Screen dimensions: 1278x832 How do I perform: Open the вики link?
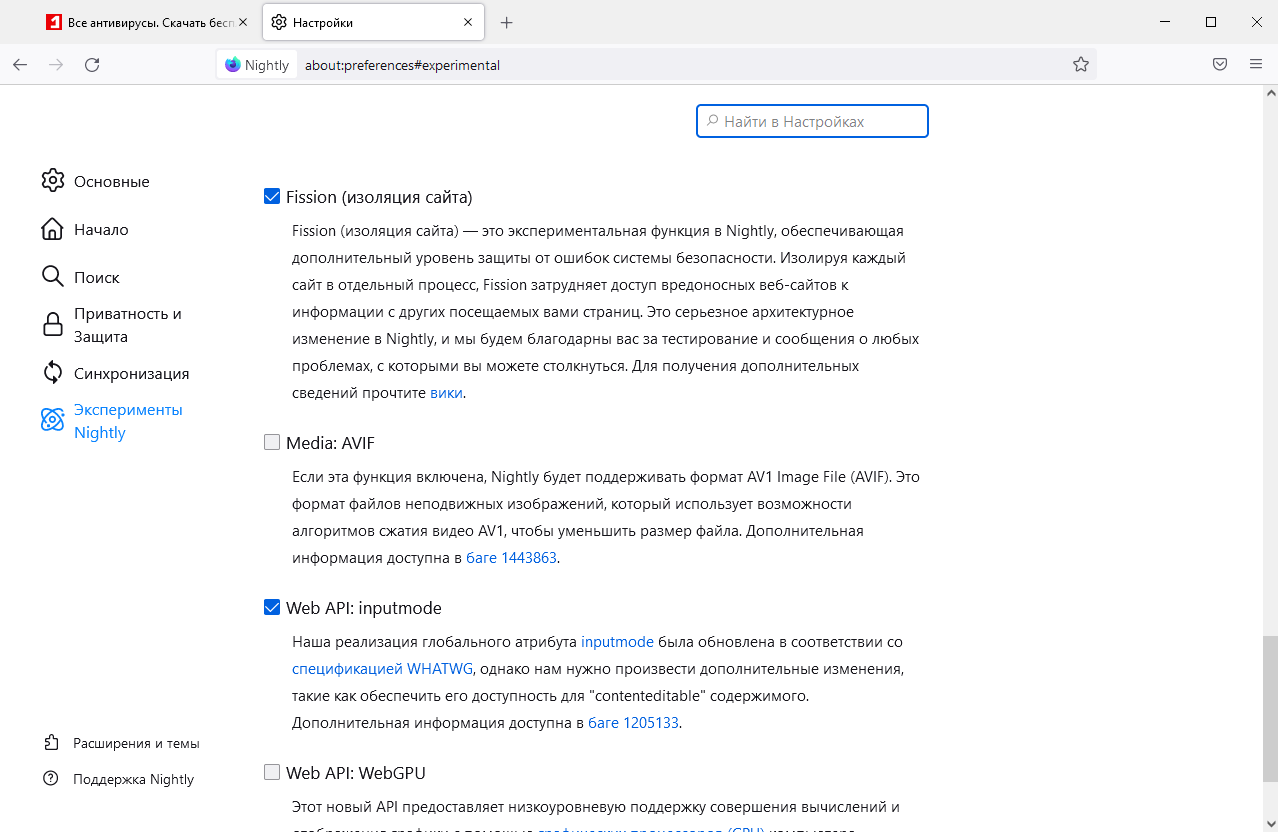pyautogui.click(x=446, y=393)
